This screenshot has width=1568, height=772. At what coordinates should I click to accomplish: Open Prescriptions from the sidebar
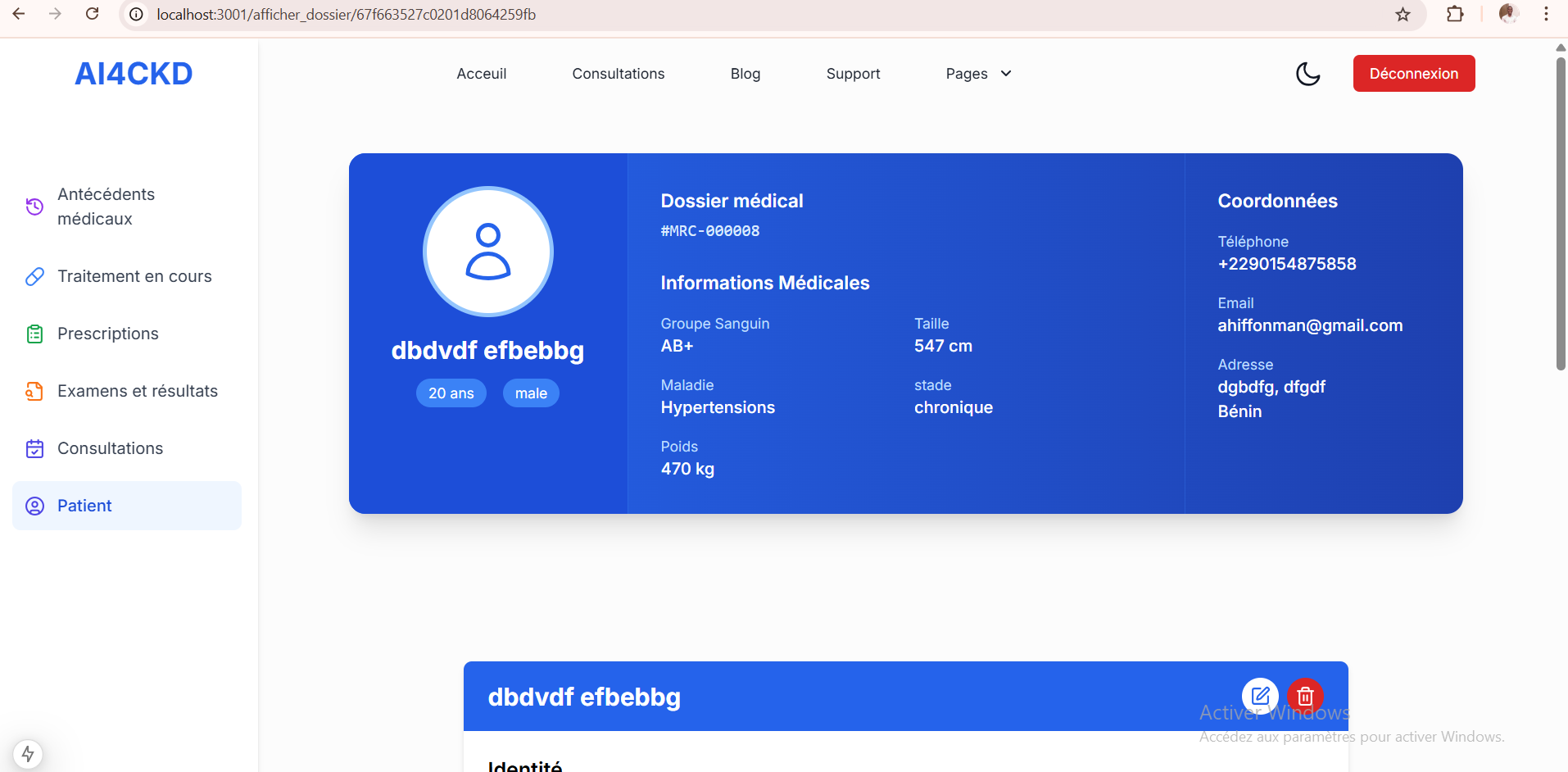pos(107,334)
